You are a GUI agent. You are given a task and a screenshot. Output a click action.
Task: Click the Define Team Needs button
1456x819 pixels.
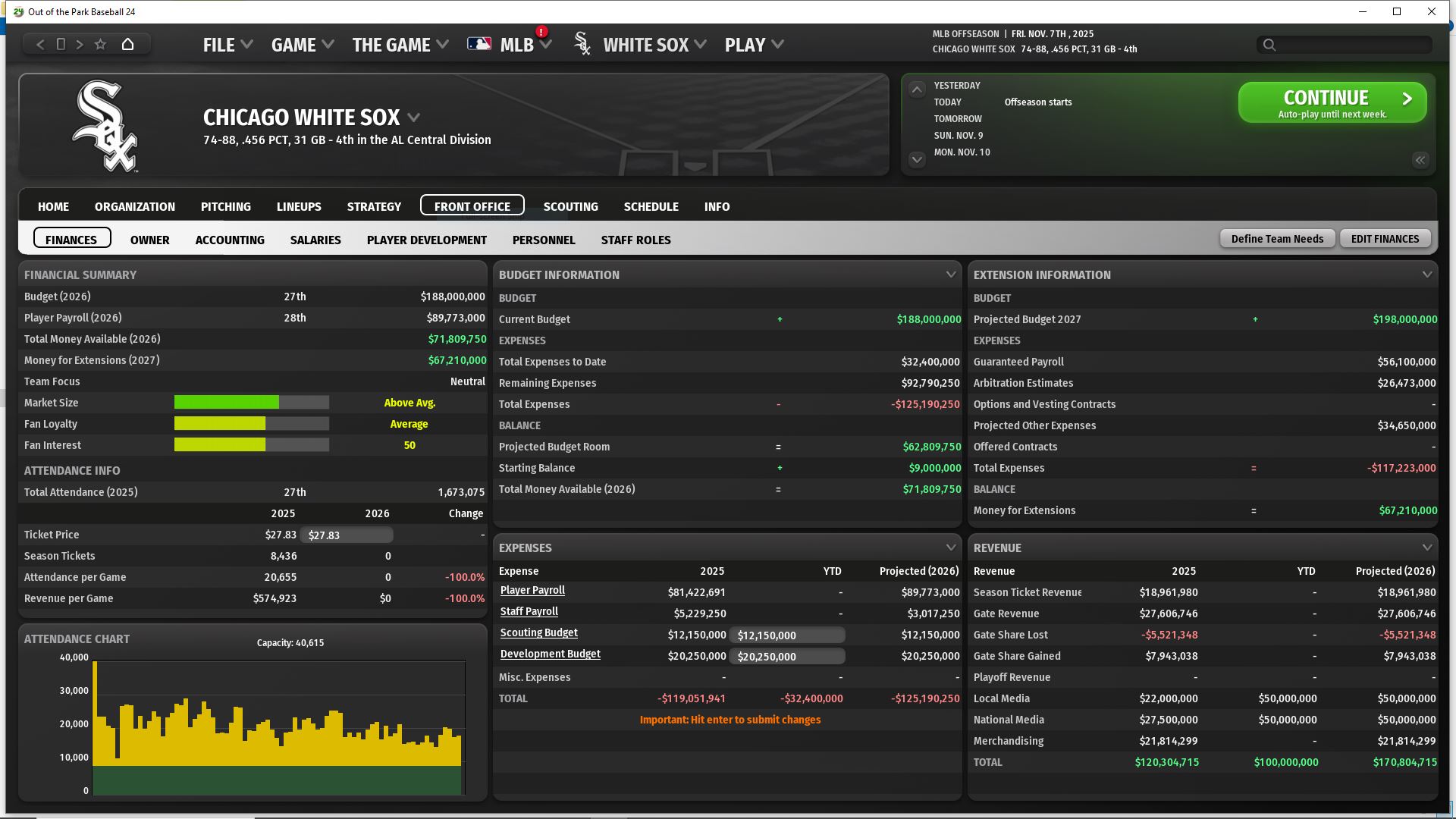(x=1277, y=239)
